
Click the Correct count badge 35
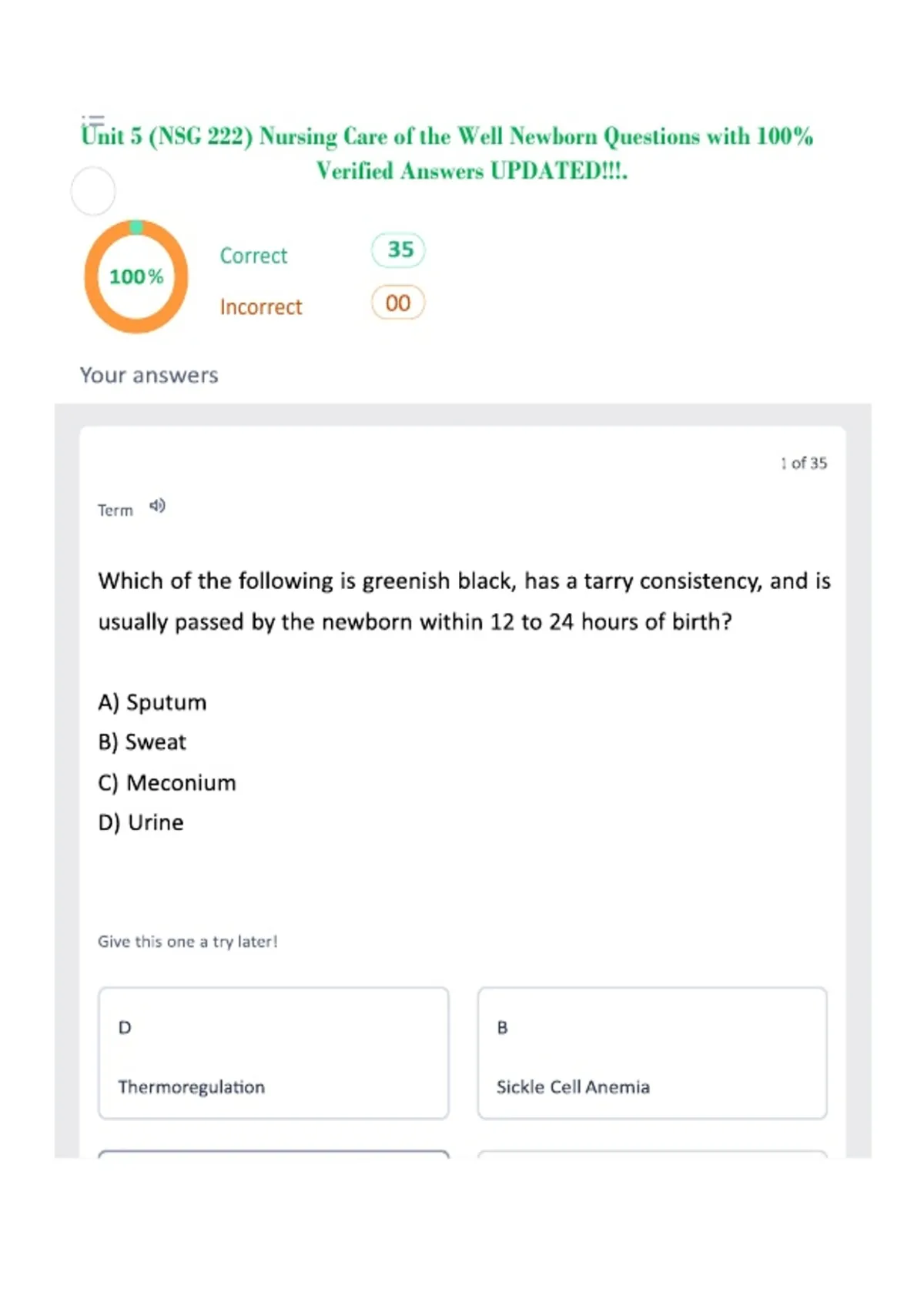[399, 249]
